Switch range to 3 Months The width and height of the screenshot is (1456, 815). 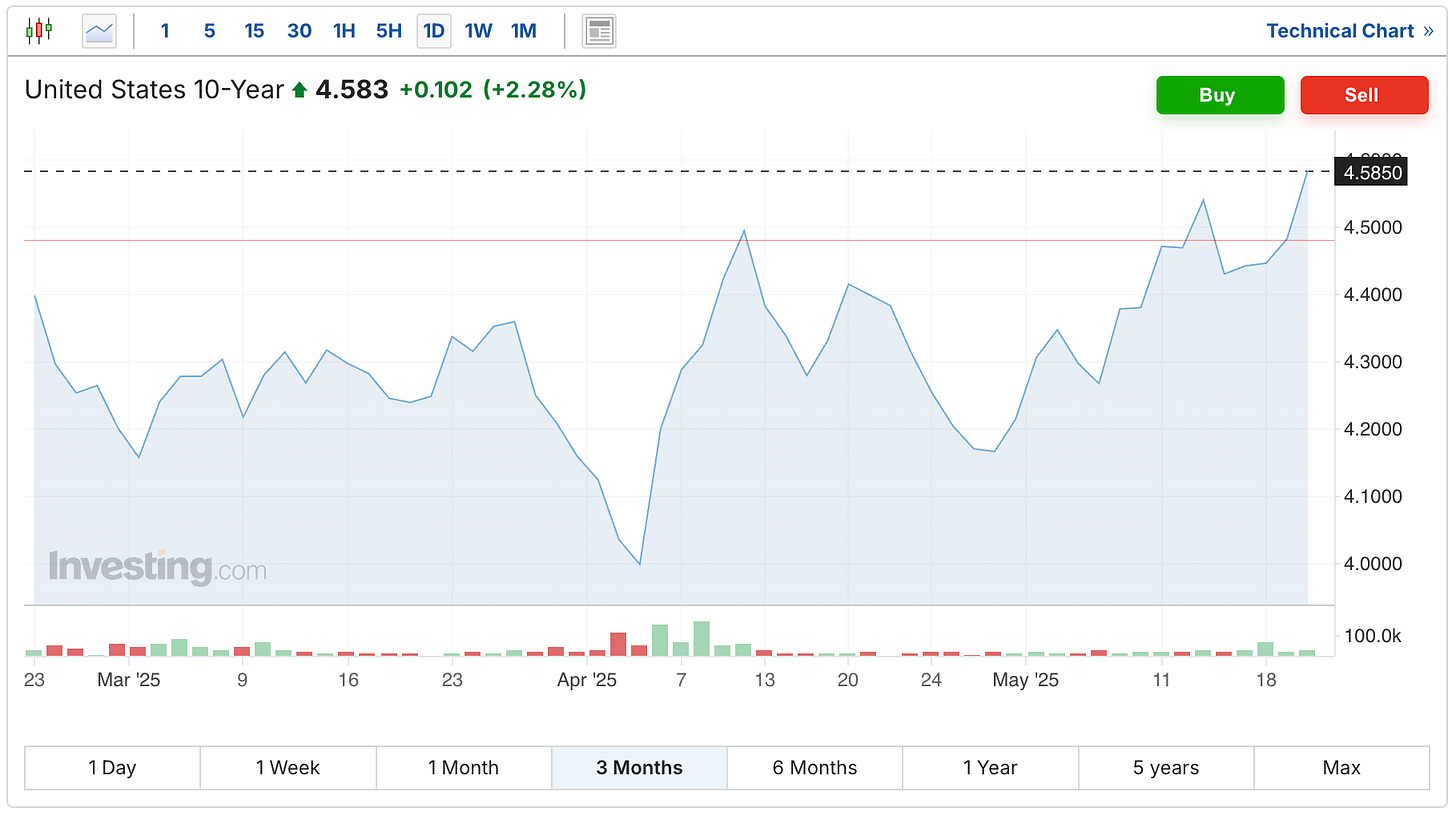(x=639, y=768)
